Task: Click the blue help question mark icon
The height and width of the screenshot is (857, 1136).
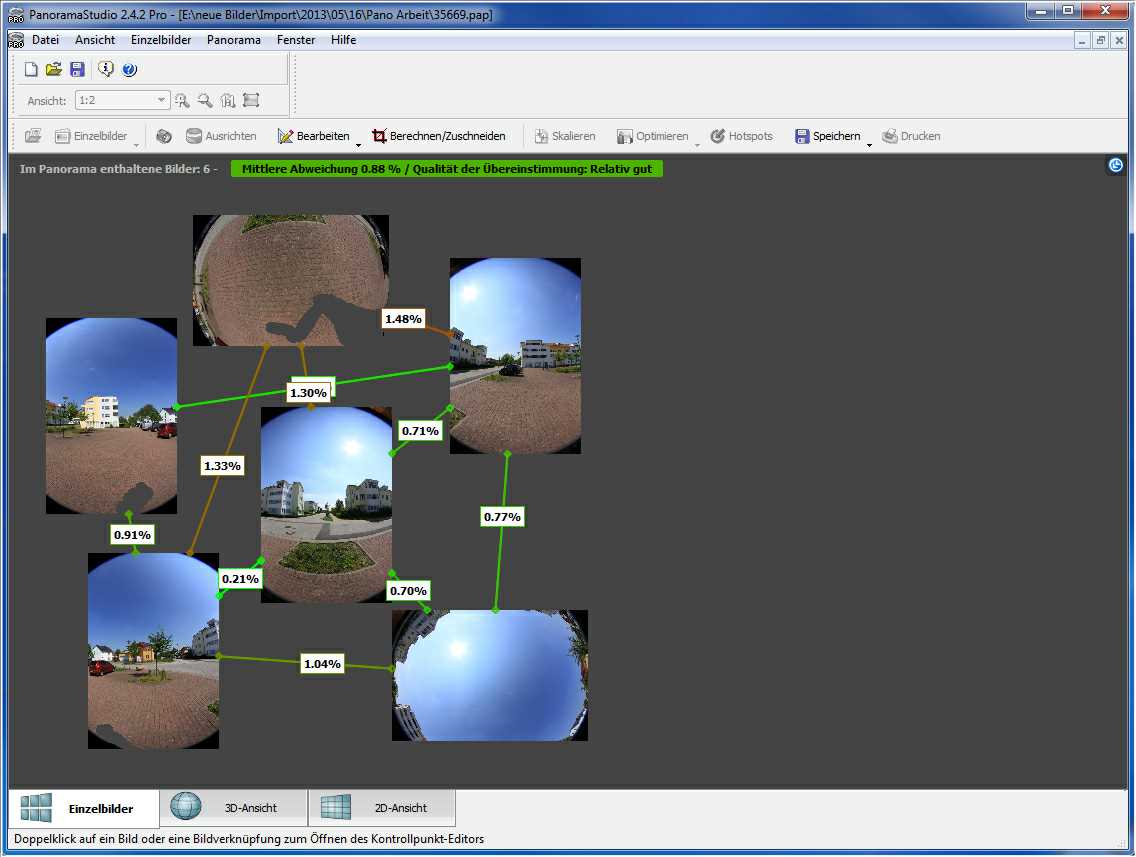Action: click(x=129, y=70)
